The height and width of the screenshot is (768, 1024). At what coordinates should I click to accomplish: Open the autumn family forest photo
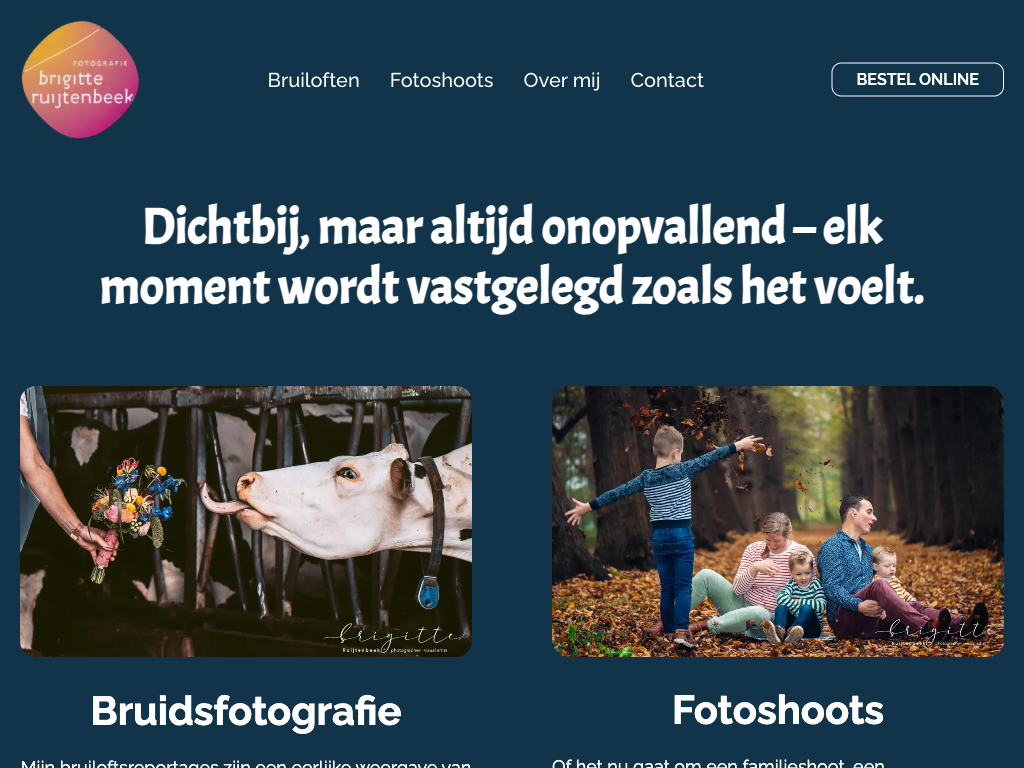pyautogui.click(x=778, y=521)
